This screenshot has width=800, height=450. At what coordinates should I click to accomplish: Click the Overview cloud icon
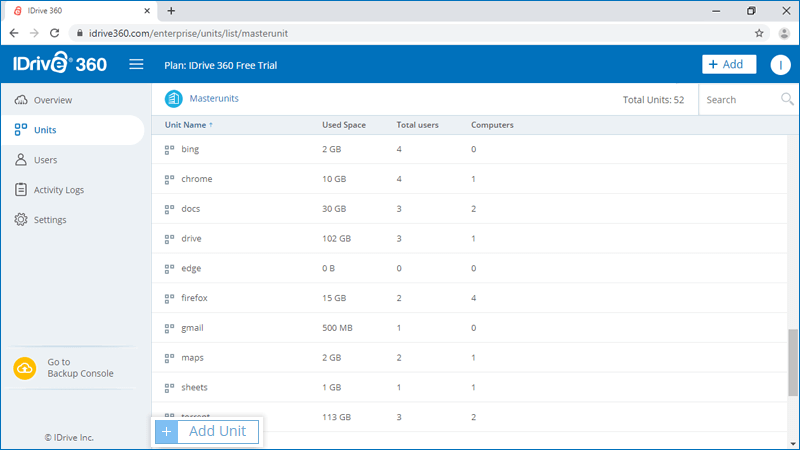pos(21,99)
